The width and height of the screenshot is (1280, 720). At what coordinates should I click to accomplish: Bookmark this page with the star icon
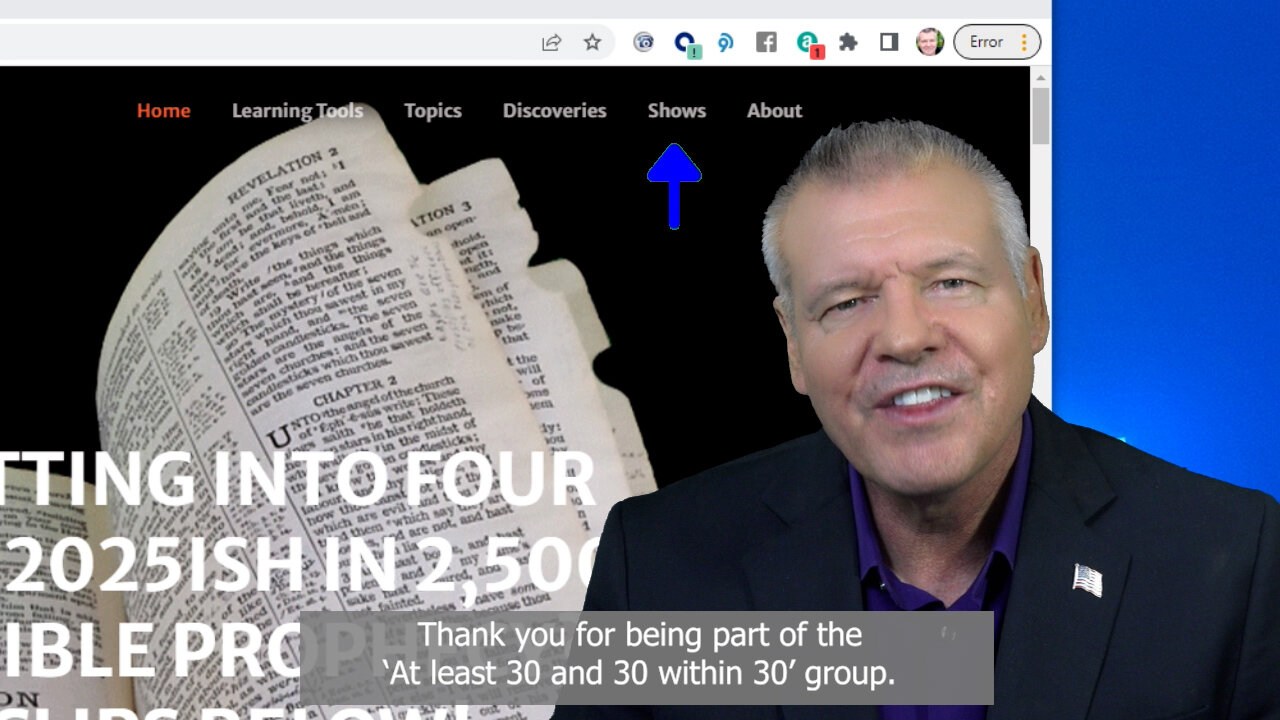coord(593,42)
